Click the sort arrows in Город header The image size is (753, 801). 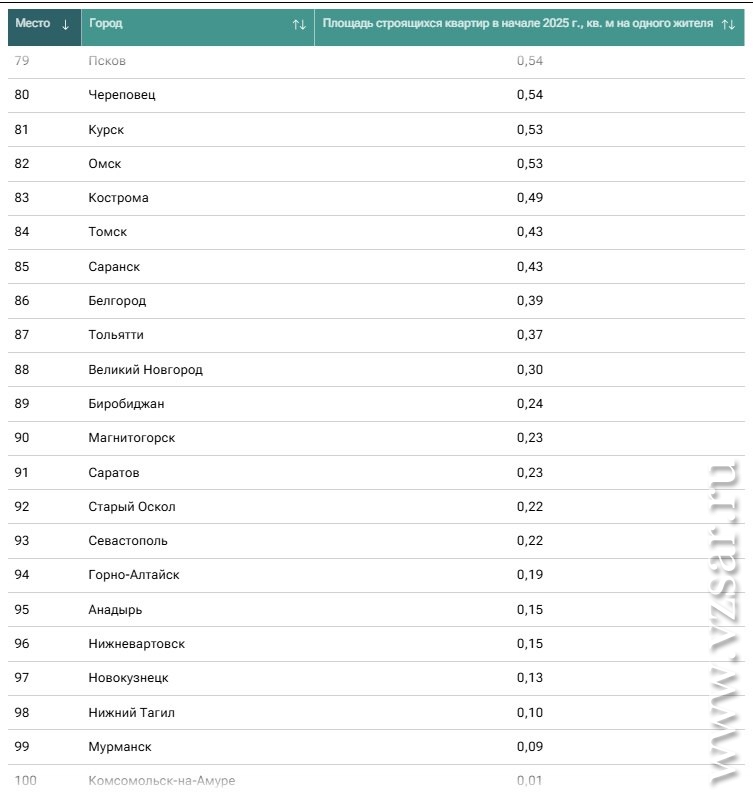299,24
